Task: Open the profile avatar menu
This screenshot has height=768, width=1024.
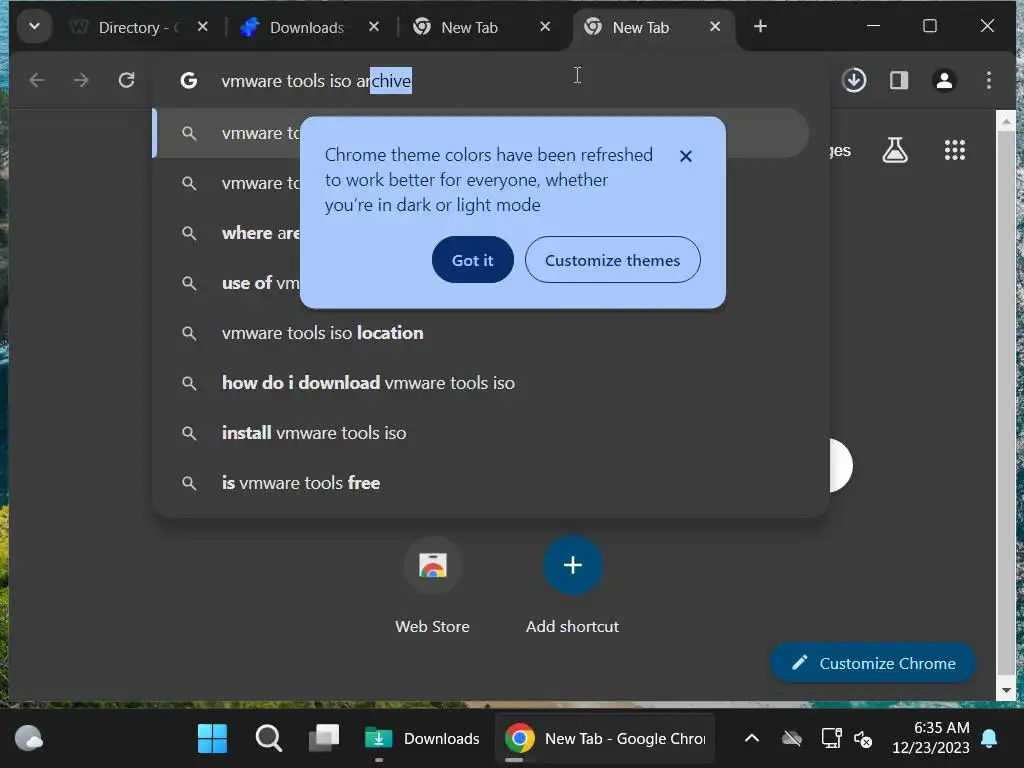Action: (944, 80)
